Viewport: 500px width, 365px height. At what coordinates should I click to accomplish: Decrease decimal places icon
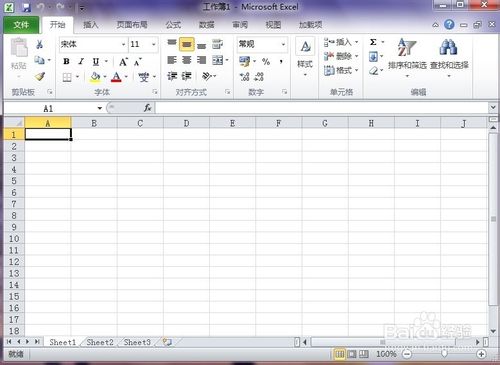pos(259,77)
